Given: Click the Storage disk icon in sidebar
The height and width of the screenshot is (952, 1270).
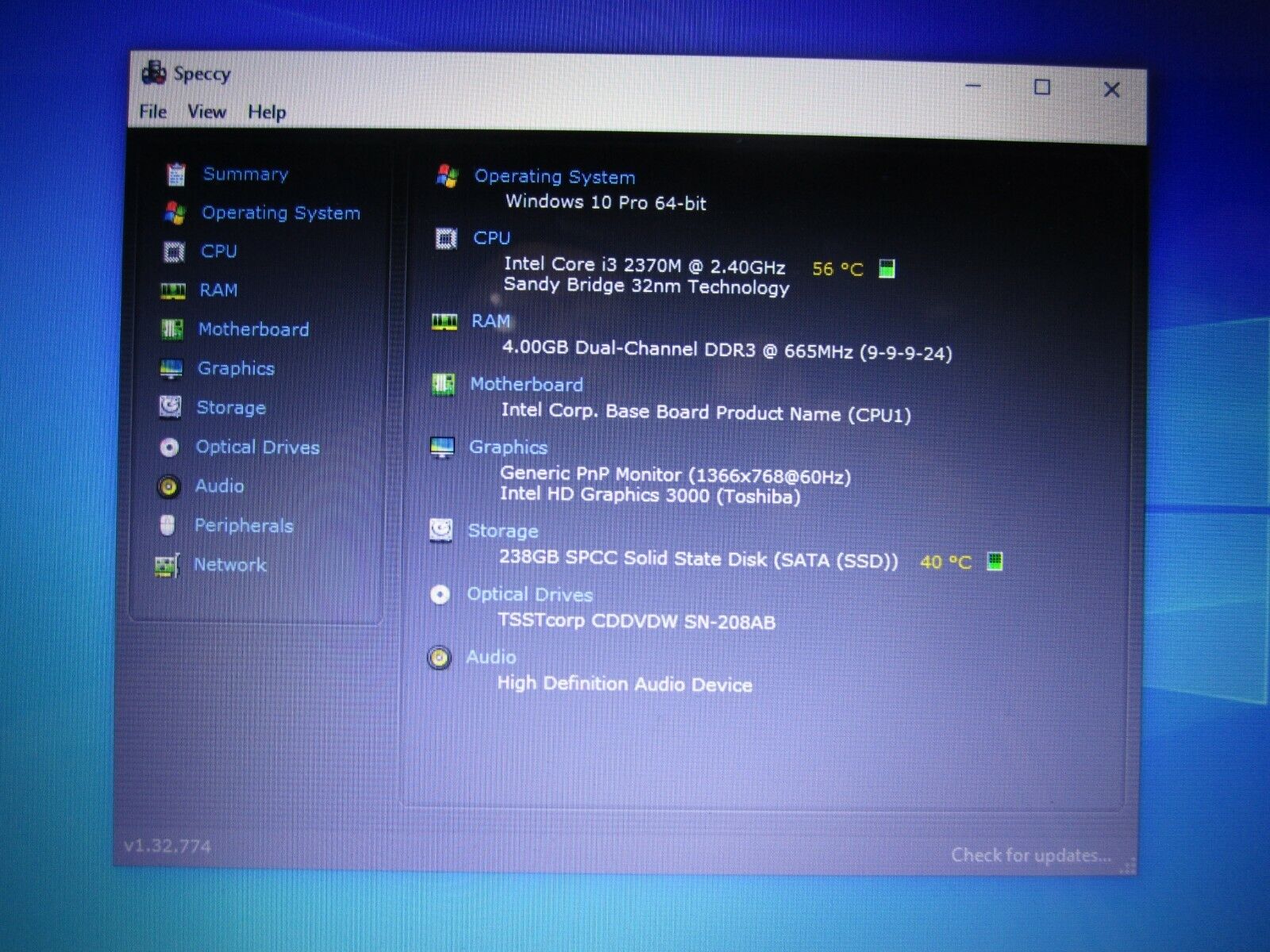Looking at the screenshot, I should [x=171, y=407].
